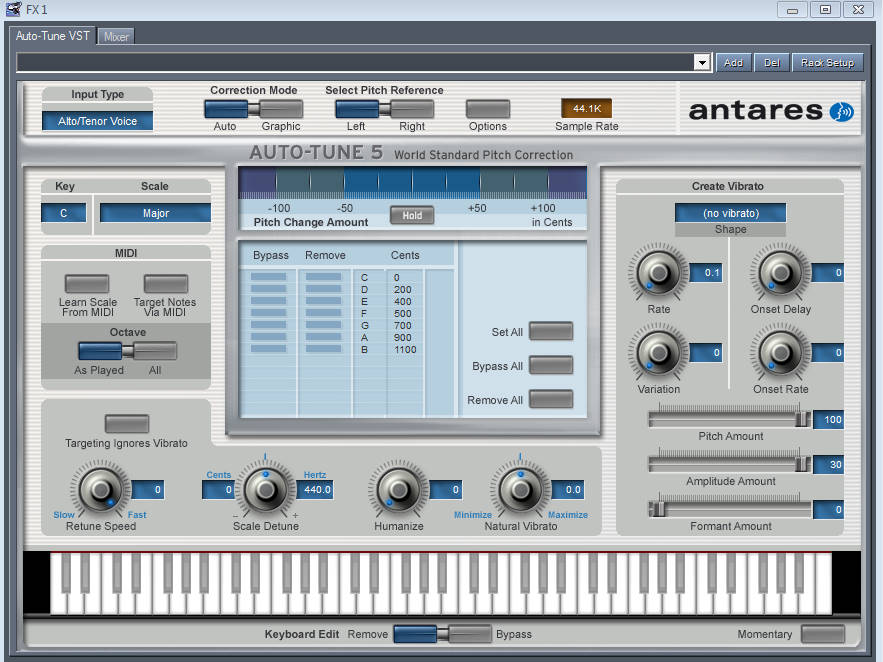
Task: Click the Remove All button
Action: tap(551, 399)
